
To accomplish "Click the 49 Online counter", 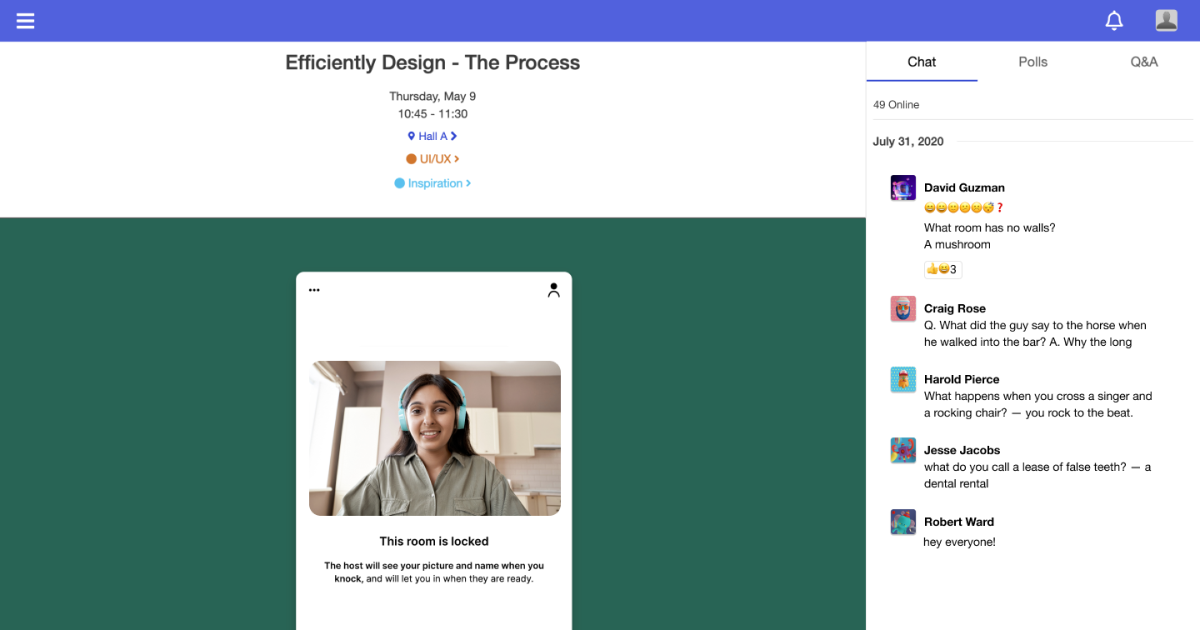I will (x=896, y=104).
